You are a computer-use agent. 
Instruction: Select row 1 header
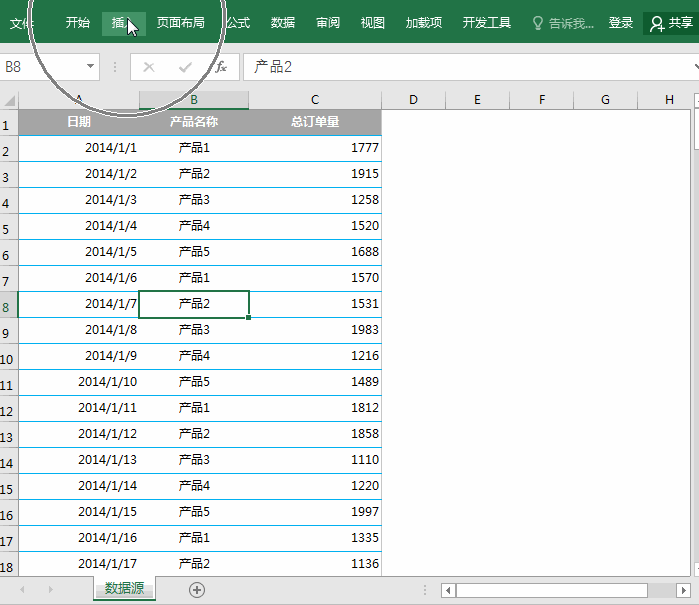(9, 123)
